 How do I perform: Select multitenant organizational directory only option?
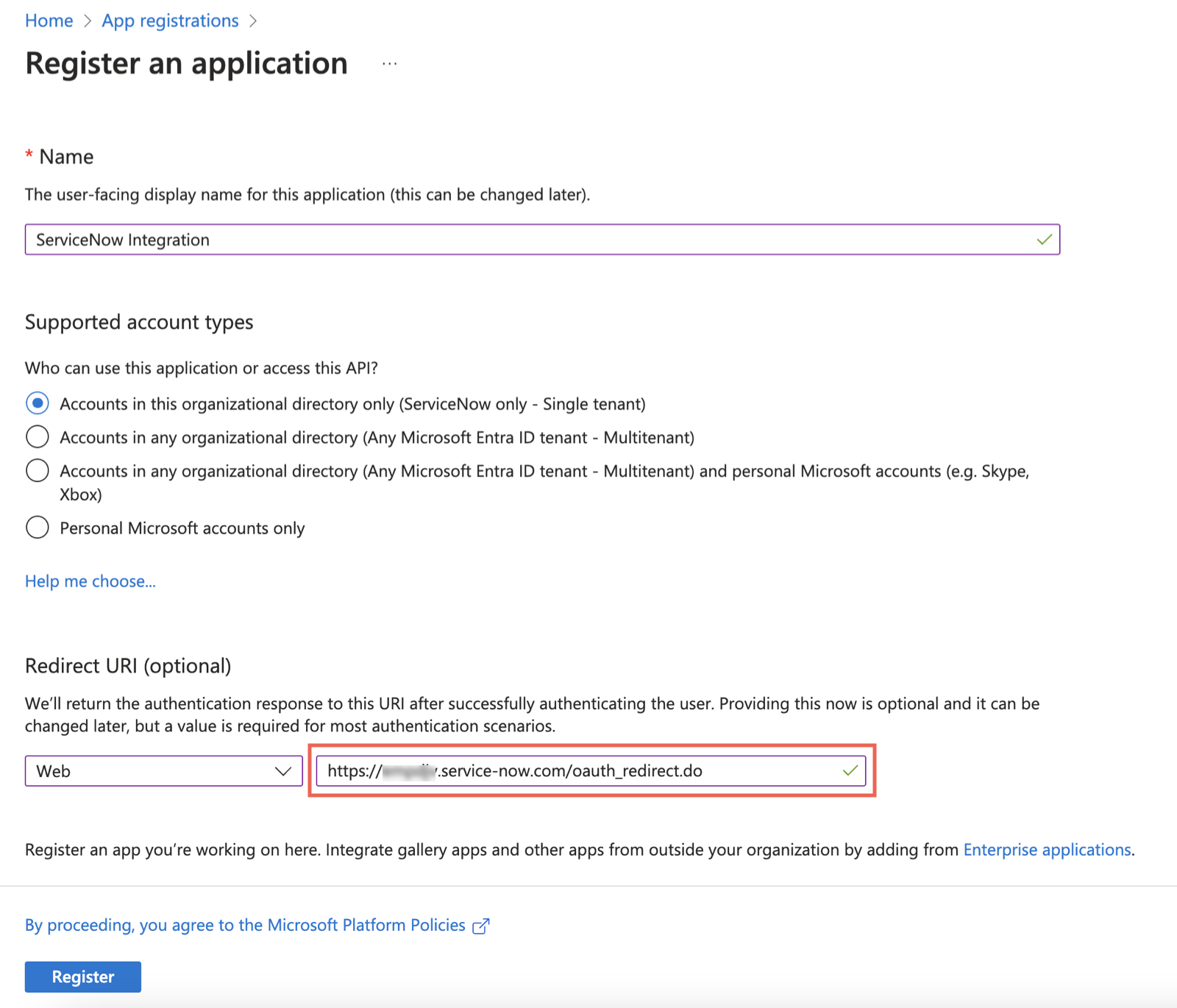coord(38,437)
